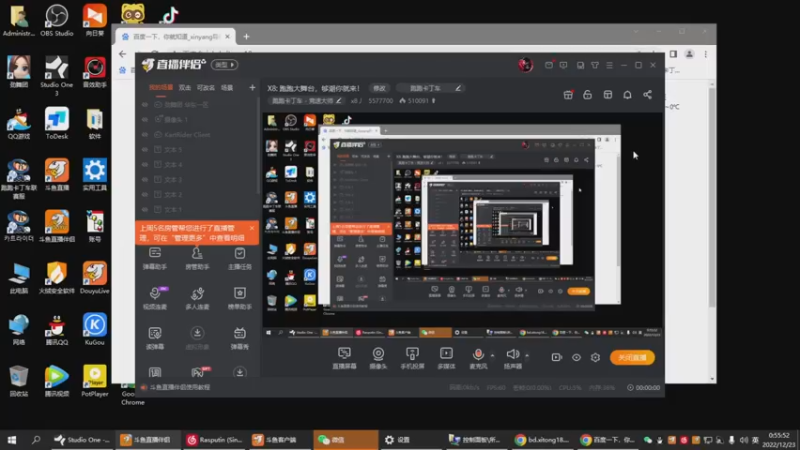Open 弹幕秀 danmaku show tool

pos(239,338)
